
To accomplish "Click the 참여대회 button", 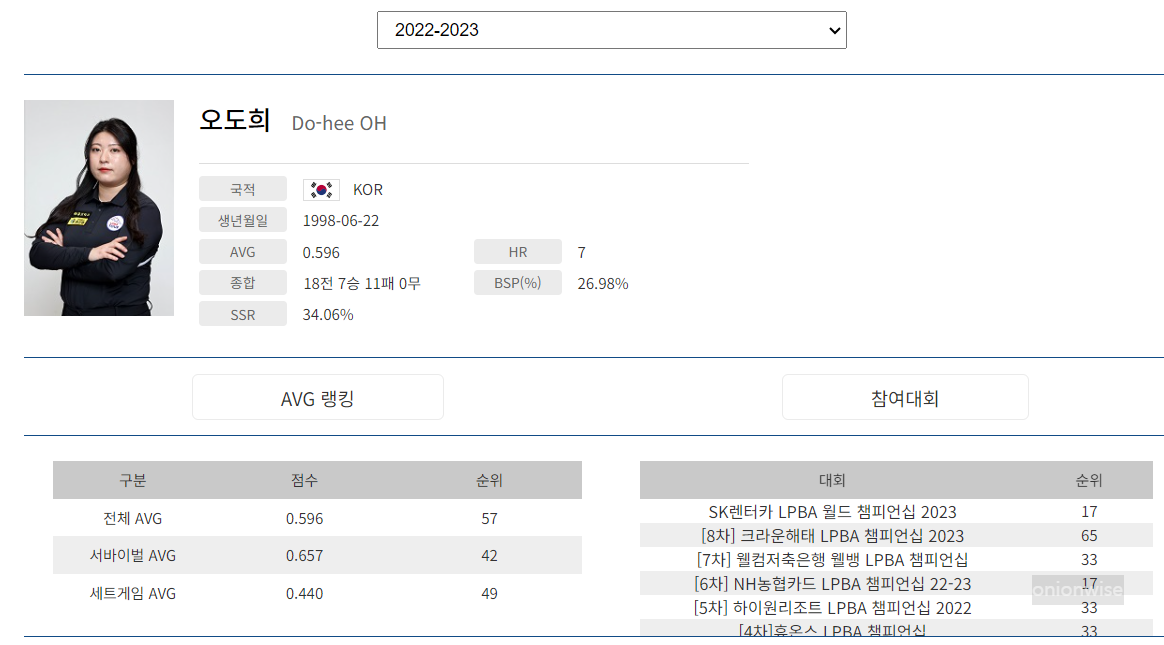I will click(x=904, y=396).
